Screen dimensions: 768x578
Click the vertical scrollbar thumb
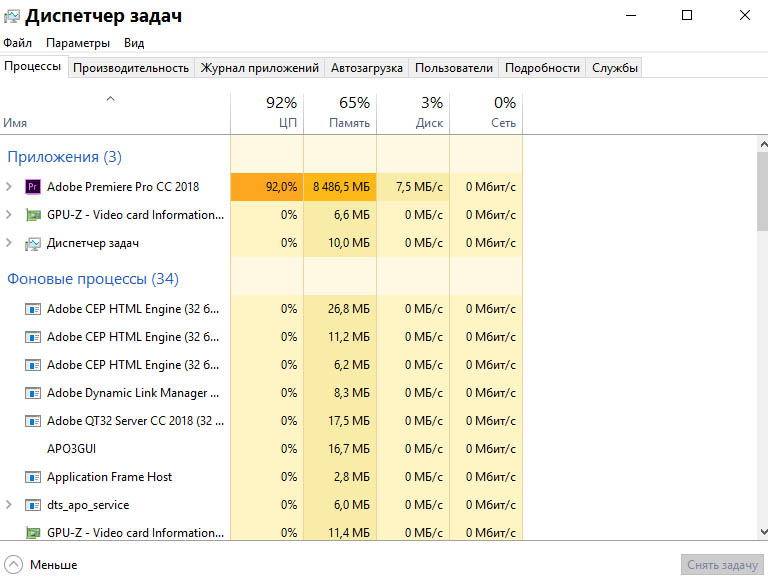pos(763,191)
